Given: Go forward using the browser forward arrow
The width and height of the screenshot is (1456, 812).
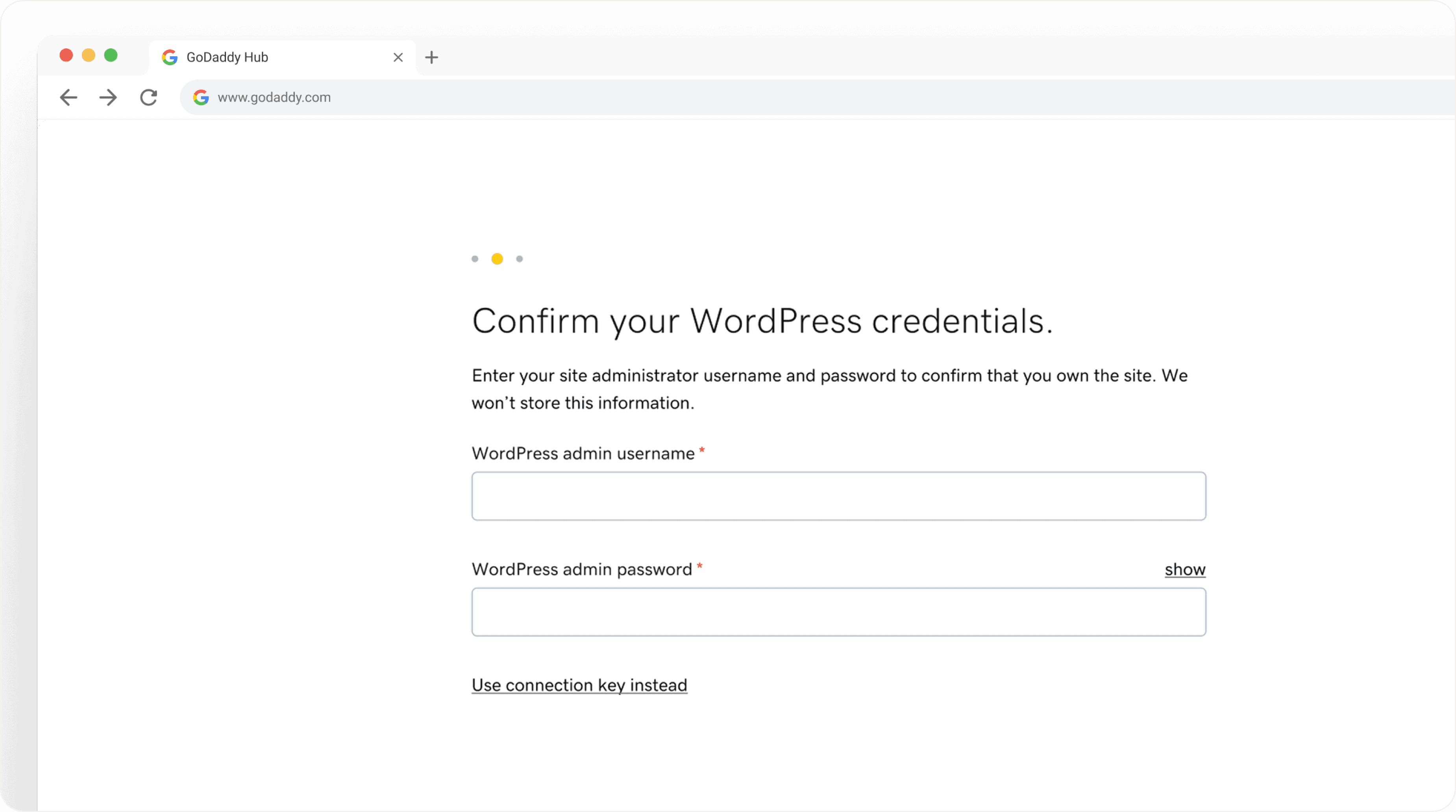Looking at the screenshot, I should pyautogui.click(x=108, y=97).
